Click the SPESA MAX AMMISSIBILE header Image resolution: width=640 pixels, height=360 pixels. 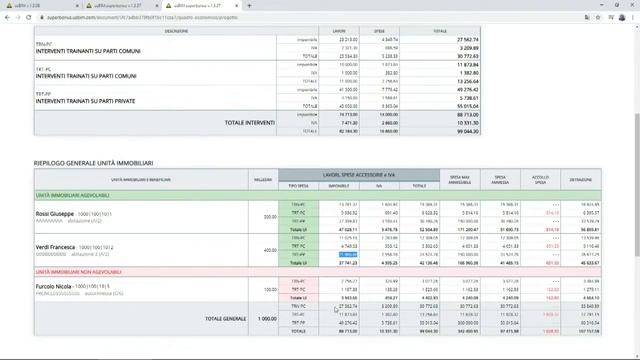coord(460,180)
